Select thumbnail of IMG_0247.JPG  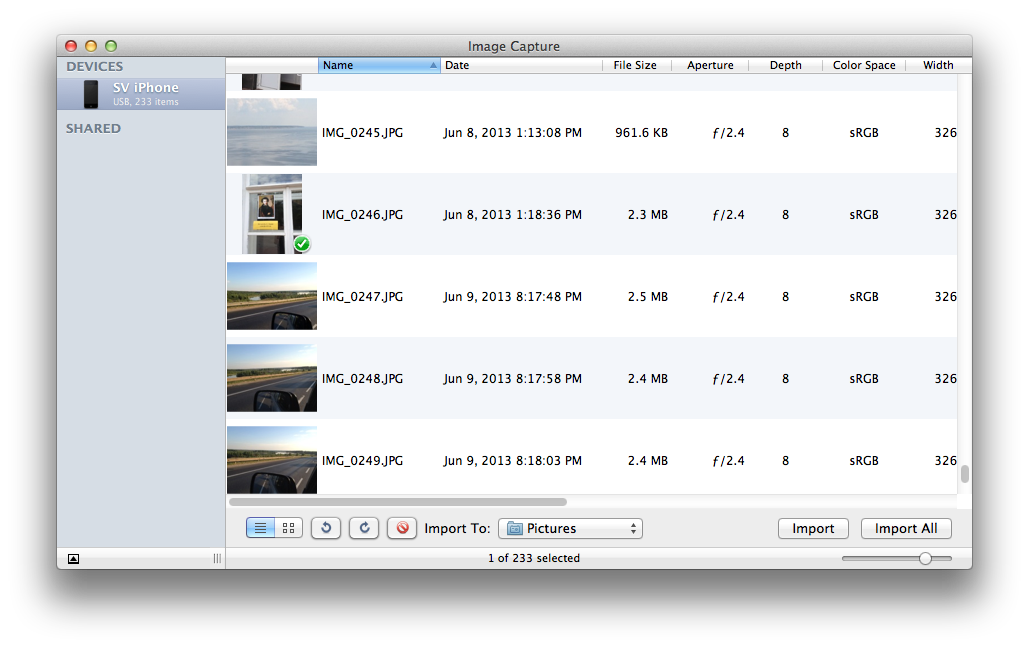click(272, 296)
